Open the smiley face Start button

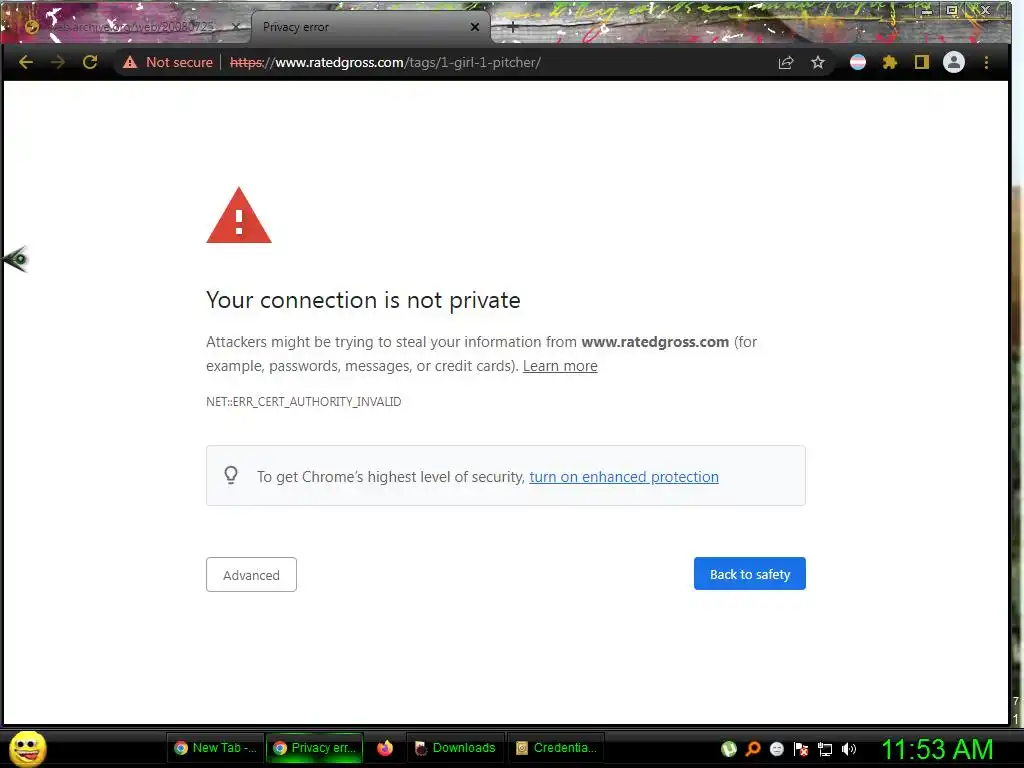coord(27,748)
